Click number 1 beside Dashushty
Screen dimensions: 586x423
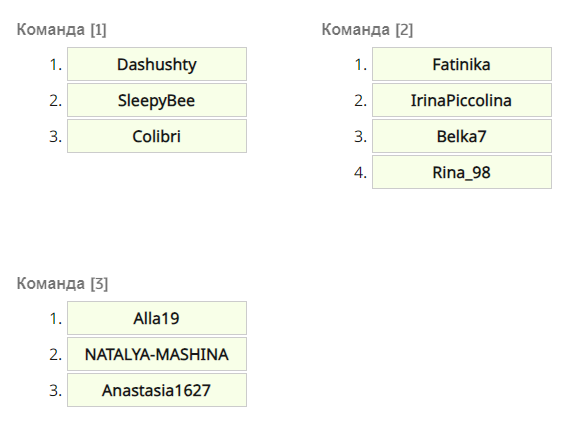[x=56, y=65]
